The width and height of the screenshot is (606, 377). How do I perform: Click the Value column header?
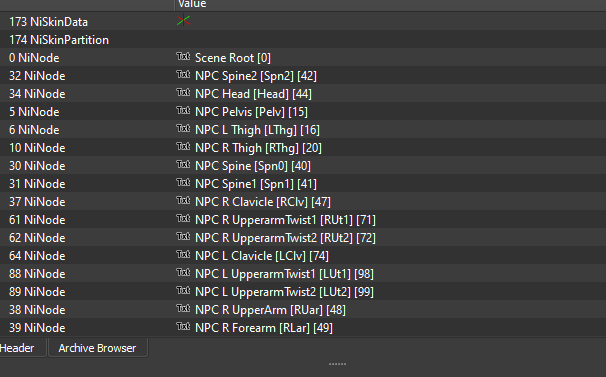tap(390, 5)
